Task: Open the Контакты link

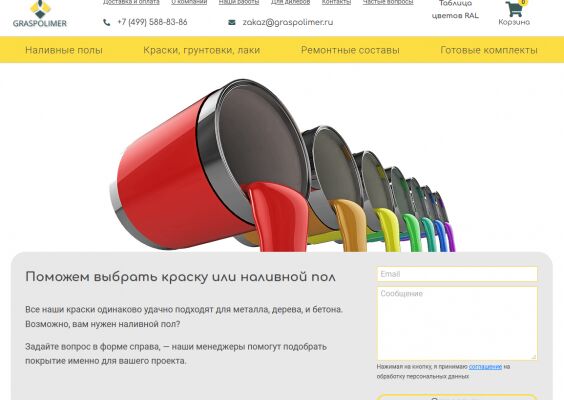Action: click(336, 2)
